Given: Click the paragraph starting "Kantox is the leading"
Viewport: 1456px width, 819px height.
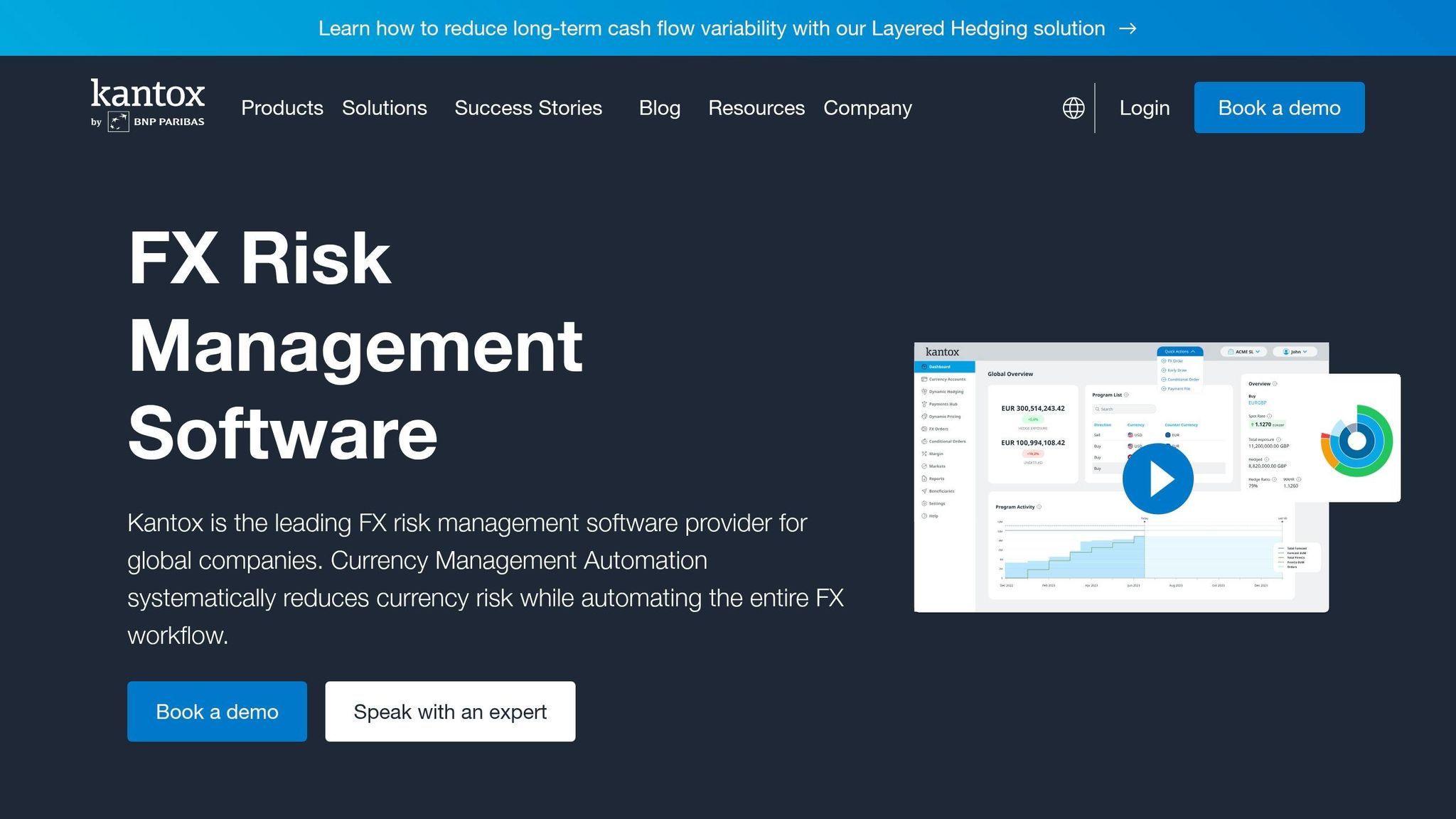Looking at the screenshot, I should coord(486,579).
